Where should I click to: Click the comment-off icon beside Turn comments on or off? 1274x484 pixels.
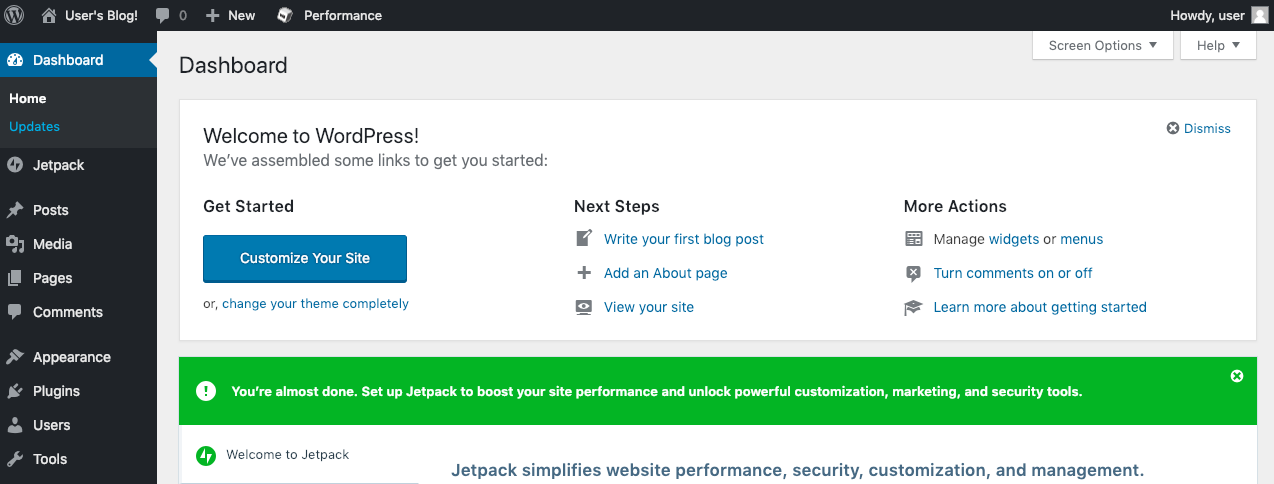[x=913, y=273]
